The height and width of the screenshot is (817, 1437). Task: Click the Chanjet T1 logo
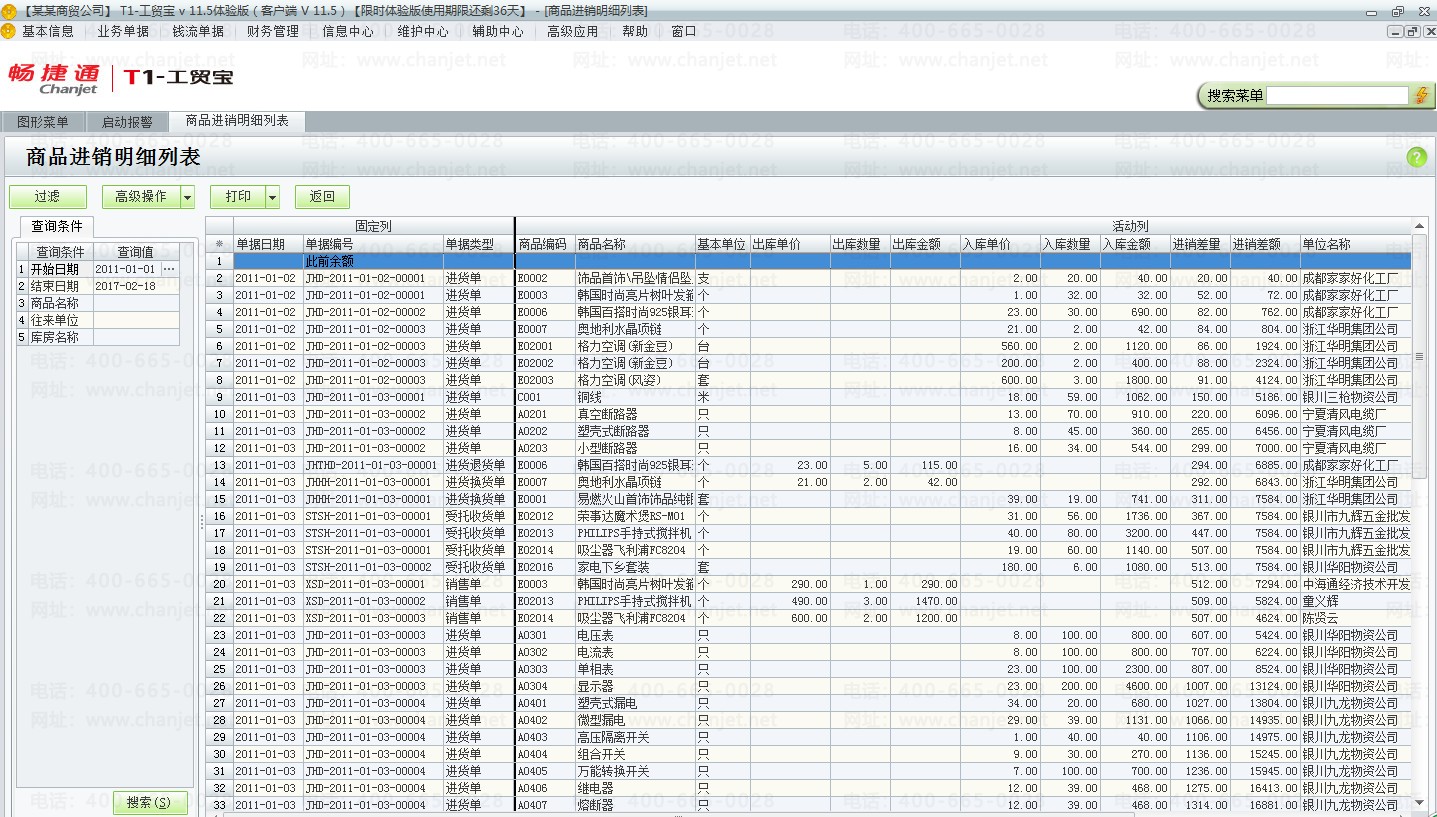(121, 78)
